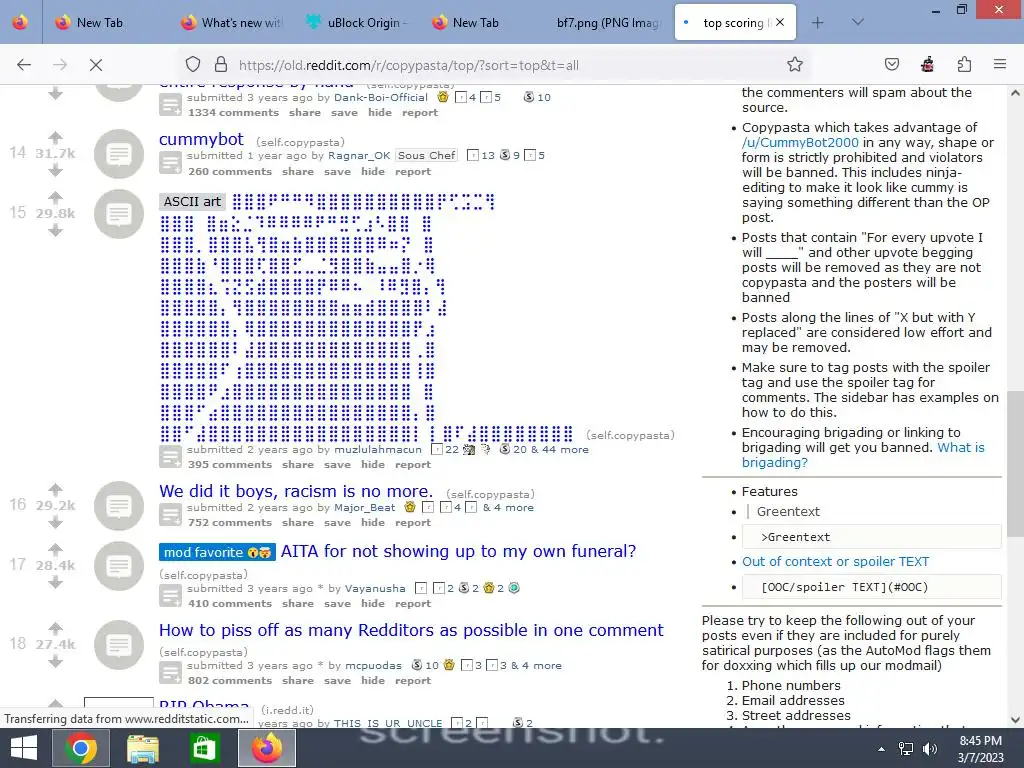Save "How to piss off" post
1024x768 pixels.
(x=337, y=680)
